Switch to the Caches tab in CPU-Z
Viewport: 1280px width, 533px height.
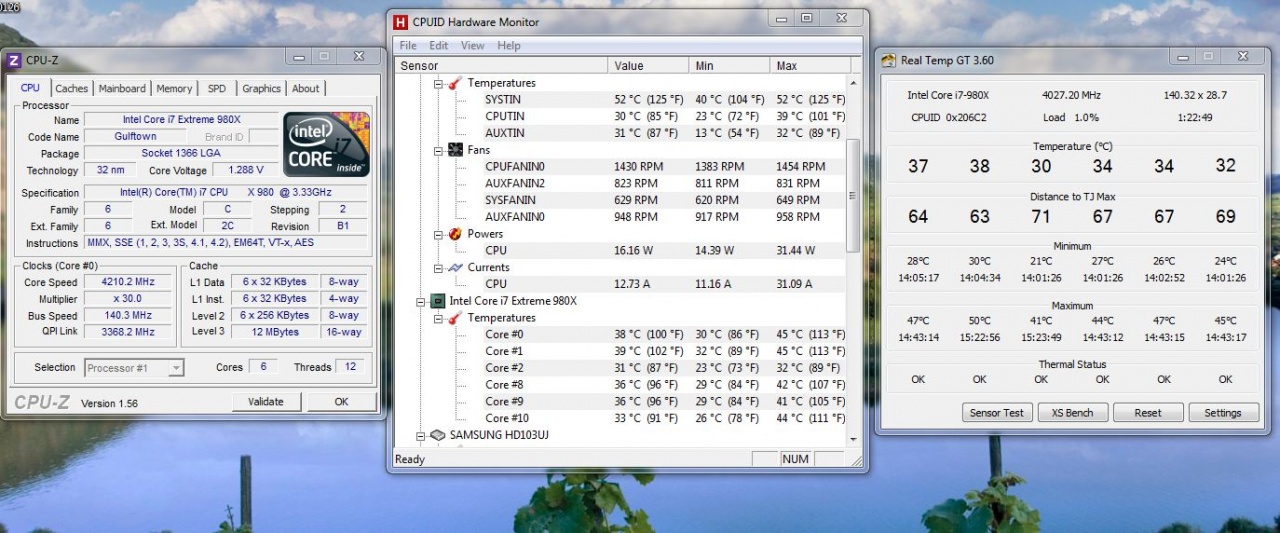pos(72,89)
